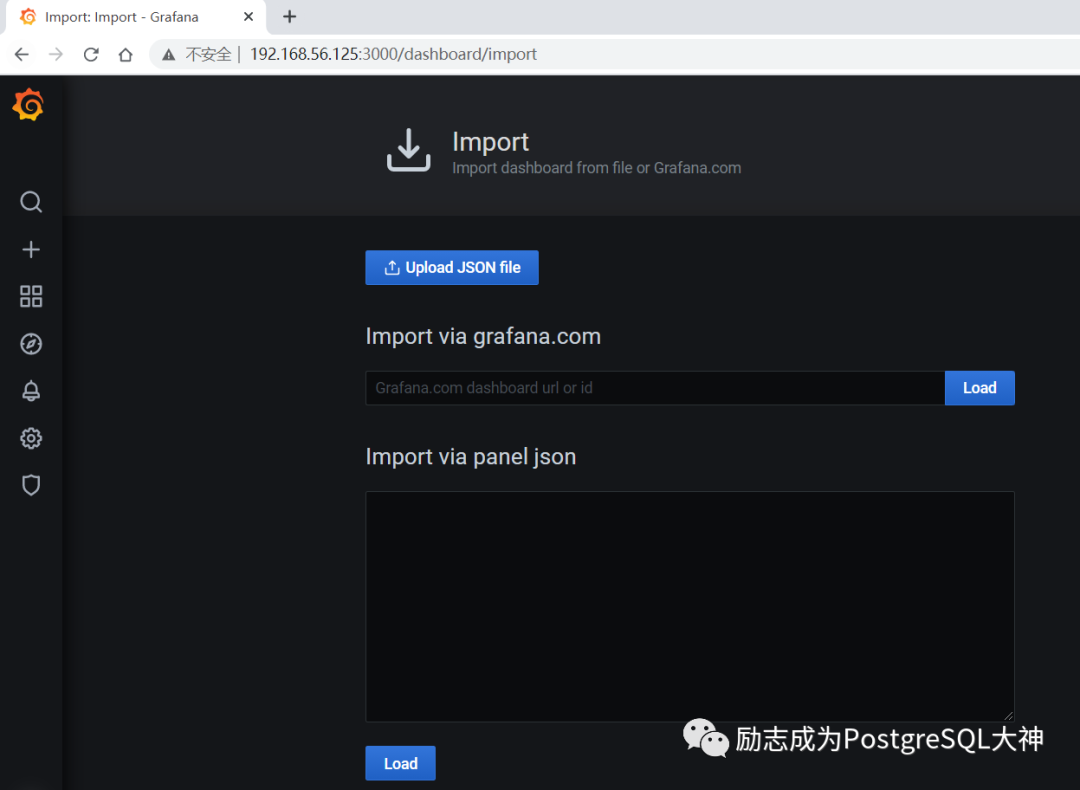
Task: Open a new browser tab
Action: pos(290,17)
